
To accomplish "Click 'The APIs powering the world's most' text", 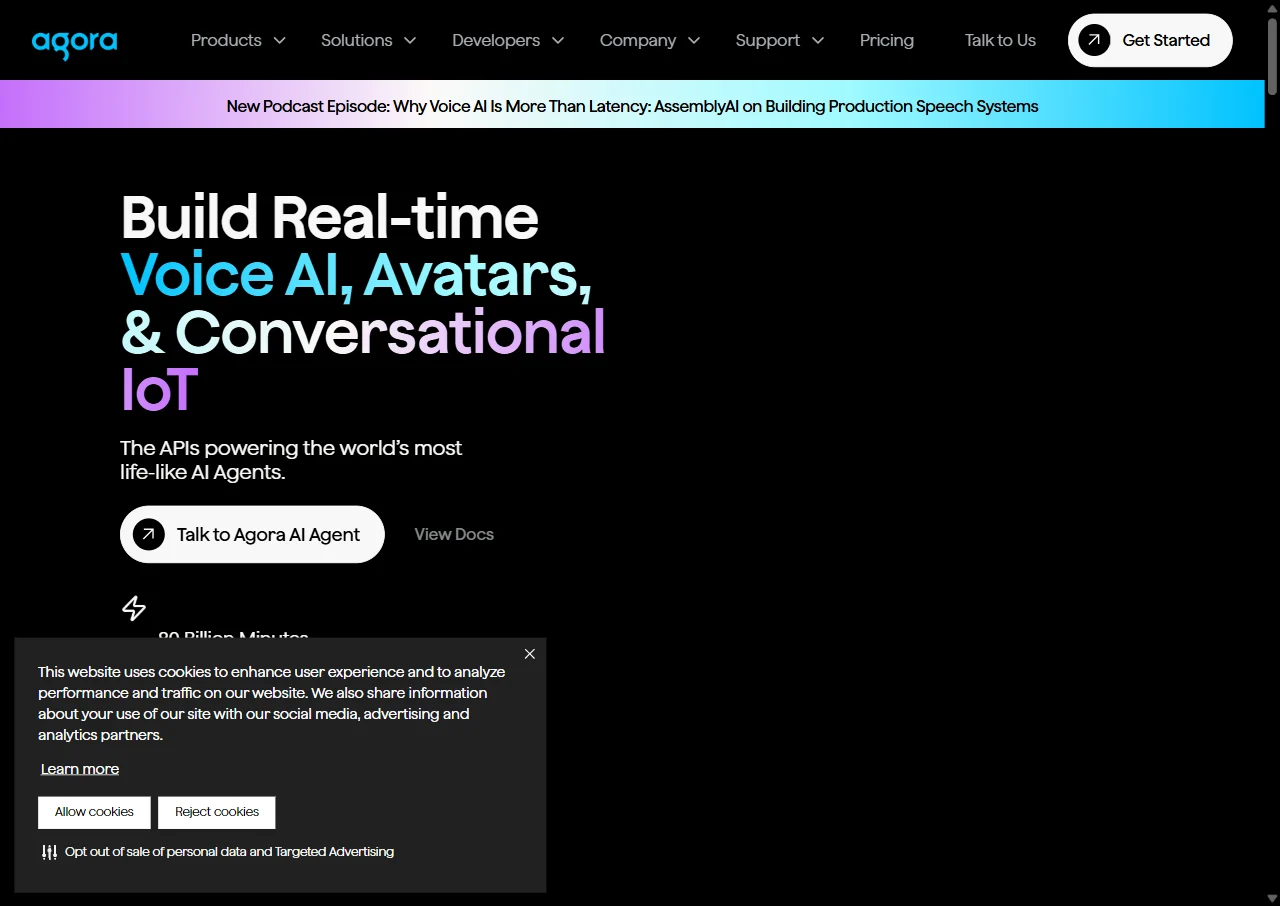I will click(x=291, y=448).
